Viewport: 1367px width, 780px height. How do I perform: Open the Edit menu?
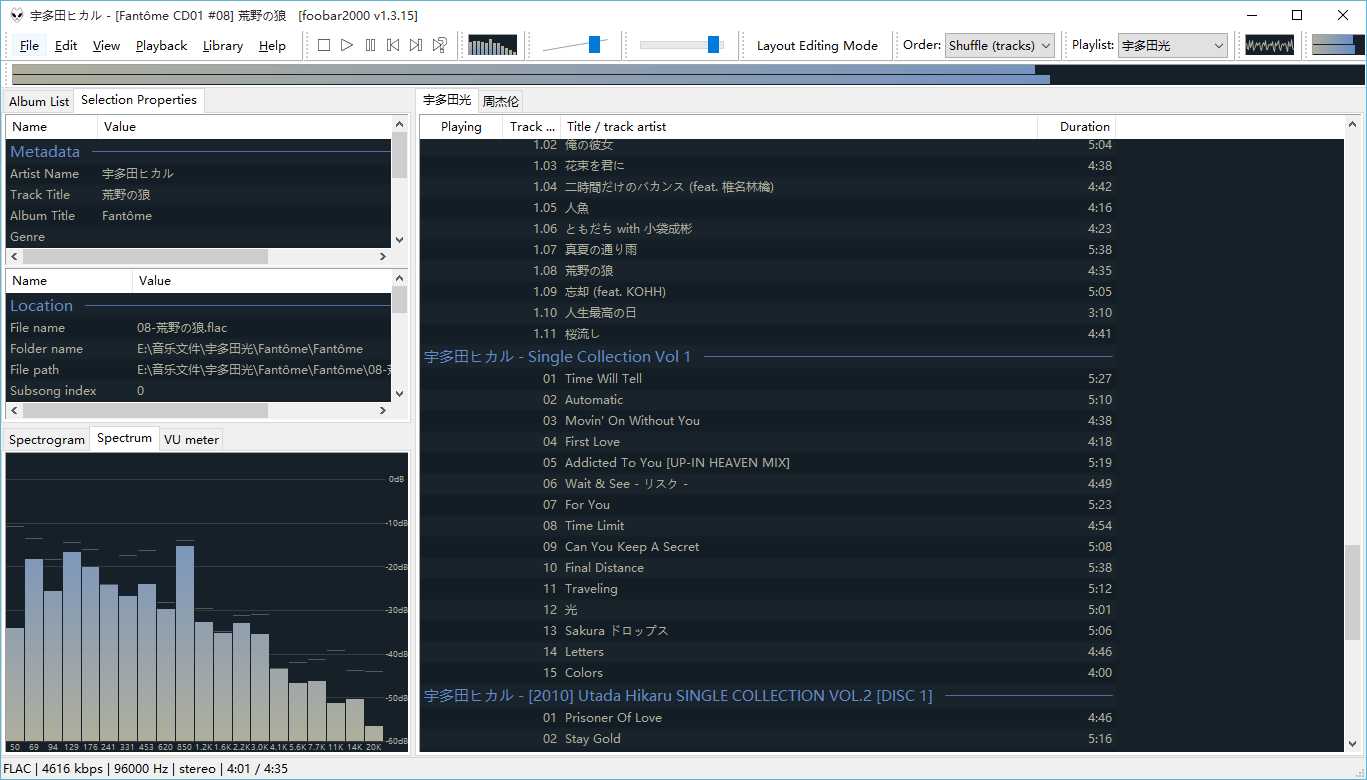(66, 45)
